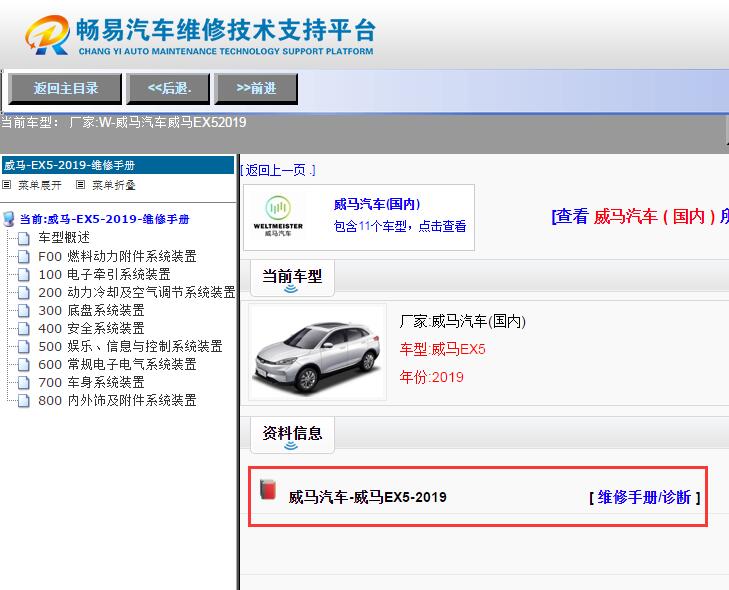Click the page icon next to 600 常规电子电气系统装置
The height and width of the screenshot is (590, 729).
click(24, 365)
